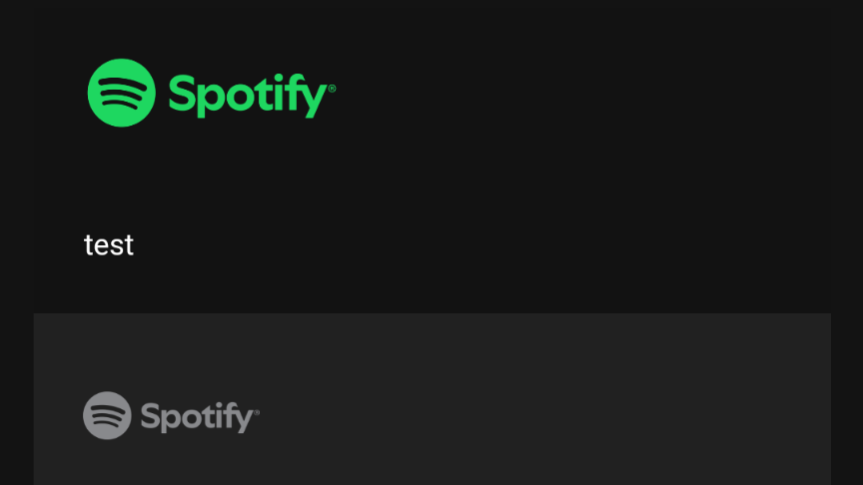Select the green Spotify wordmark text

click(252, 95)
